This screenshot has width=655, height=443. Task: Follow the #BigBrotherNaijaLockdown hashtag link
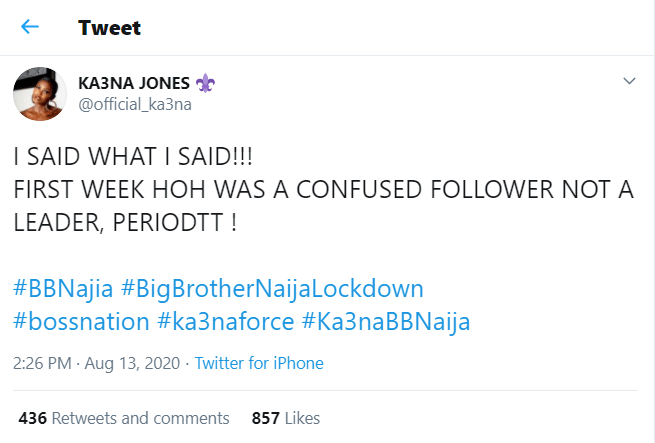point(272,289)
